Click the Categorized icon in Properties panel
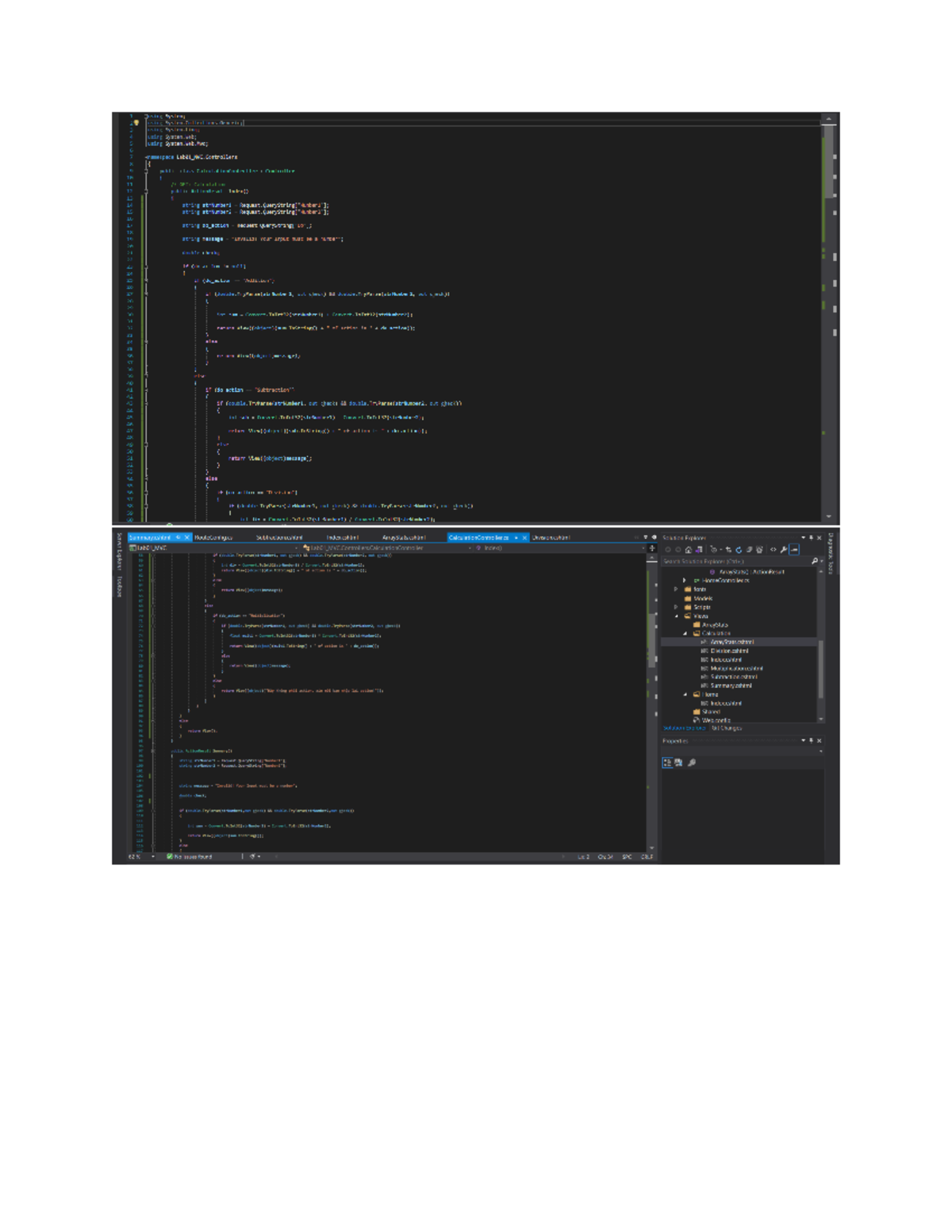 (x=667, y=762)
